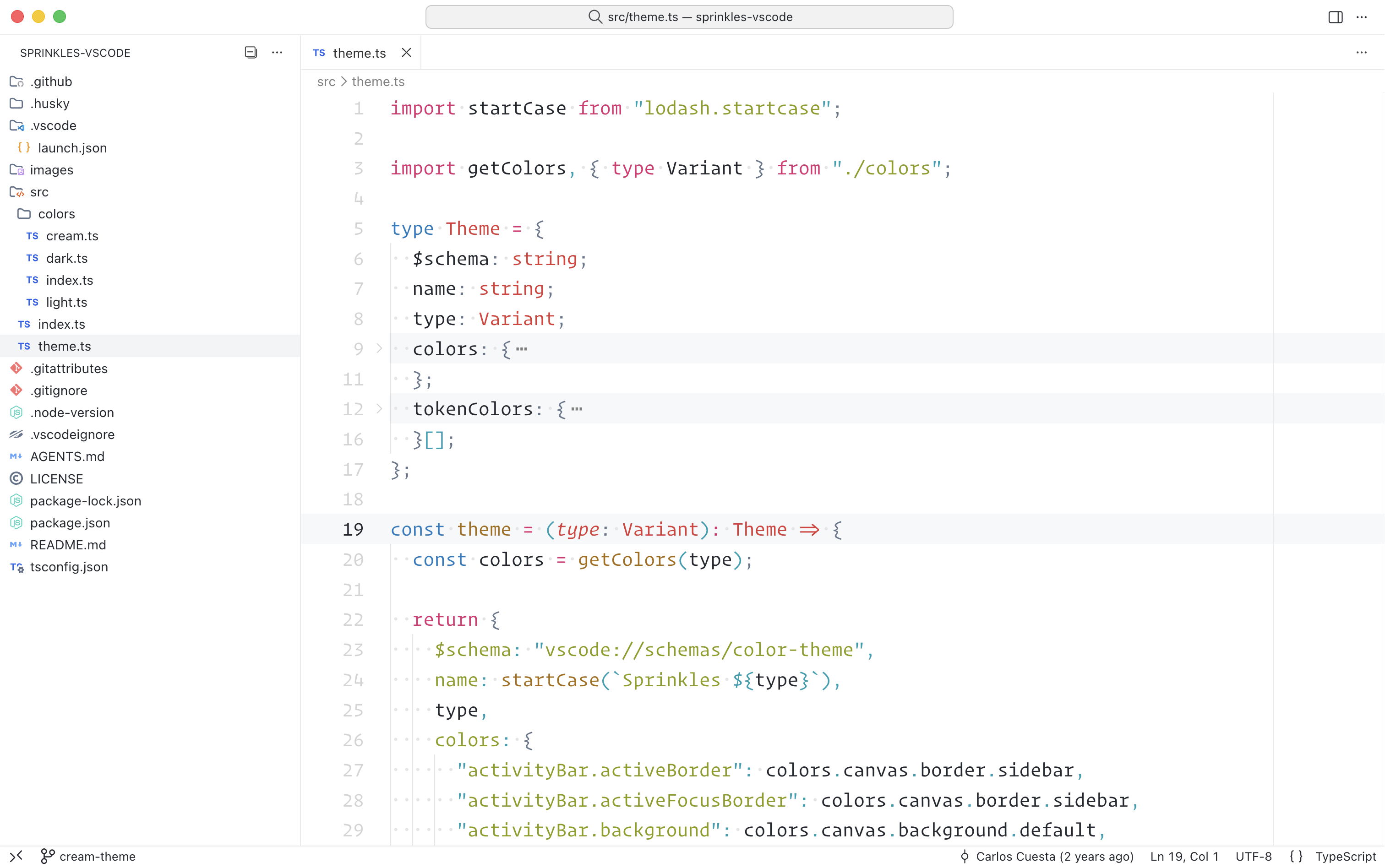Viewport: 1385px width, 868px height.
Task: Click Ln 19, Col 1 in status bar
Action: (1184, 856)
